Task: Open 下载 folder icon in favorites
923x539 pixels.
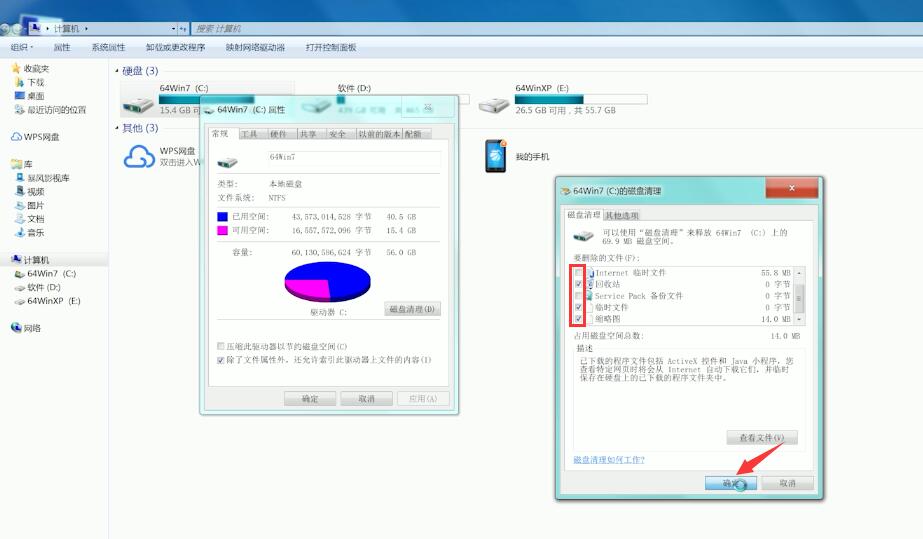Action: [19, 82]
